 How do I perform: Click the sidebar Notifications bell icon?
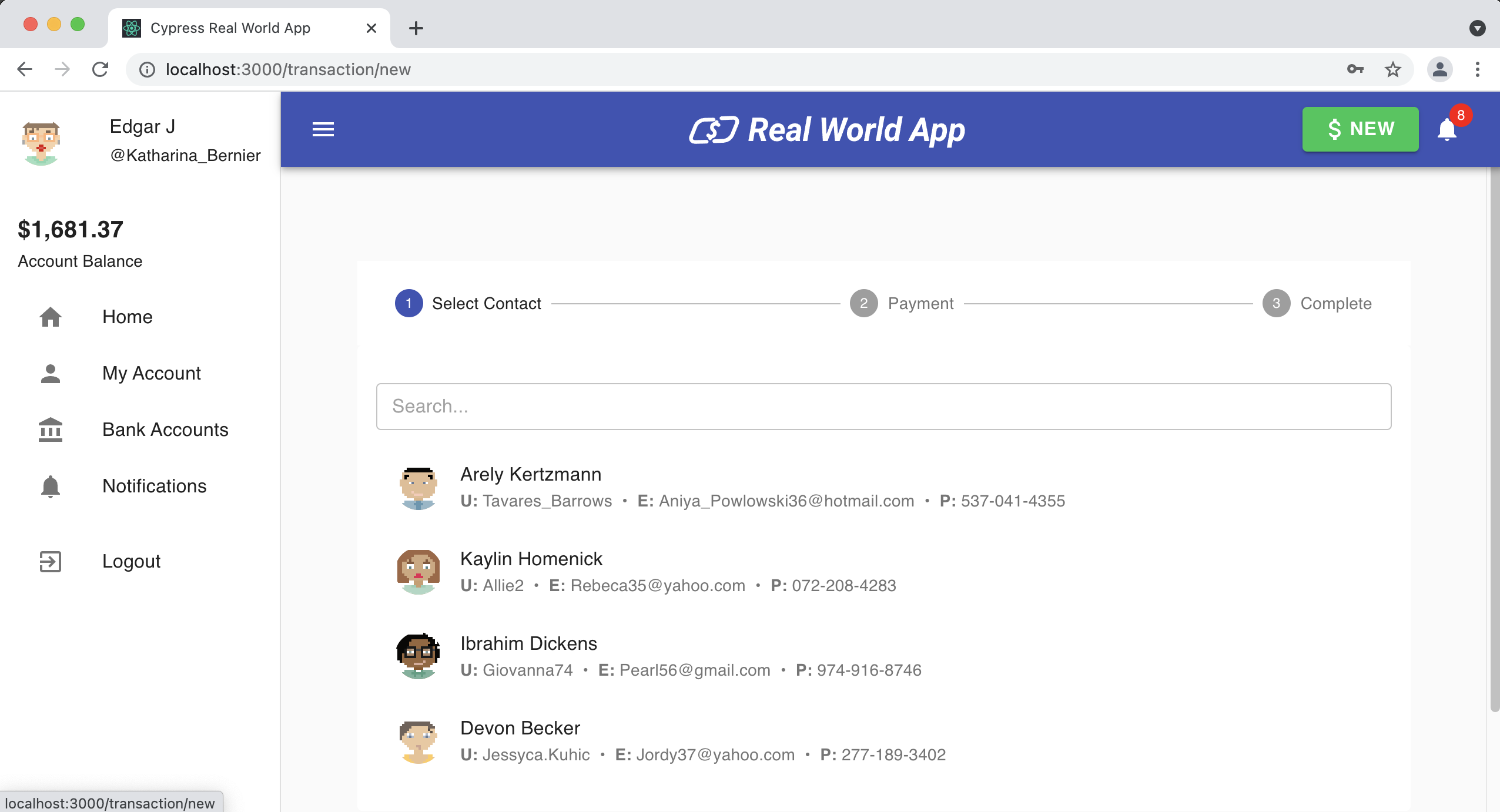click(51, 486)
